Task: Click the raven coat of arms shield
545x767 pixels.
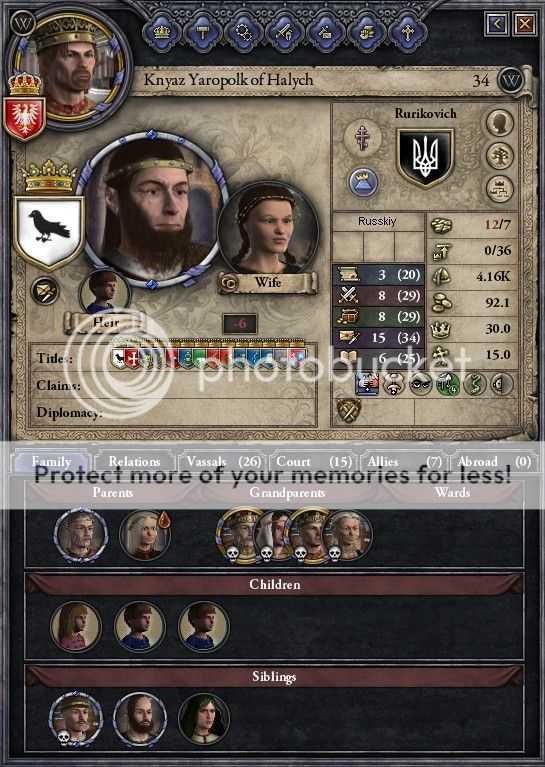Action: coord(49,231)
